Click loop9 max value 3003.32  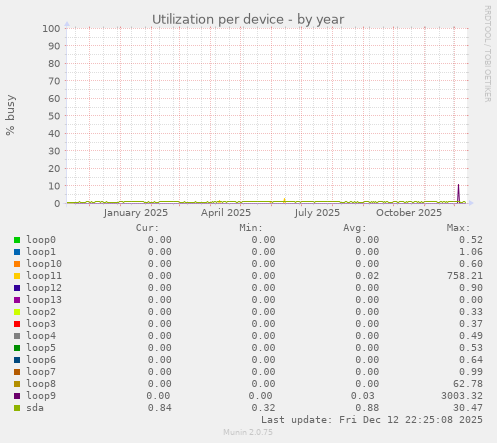[462, 396]
